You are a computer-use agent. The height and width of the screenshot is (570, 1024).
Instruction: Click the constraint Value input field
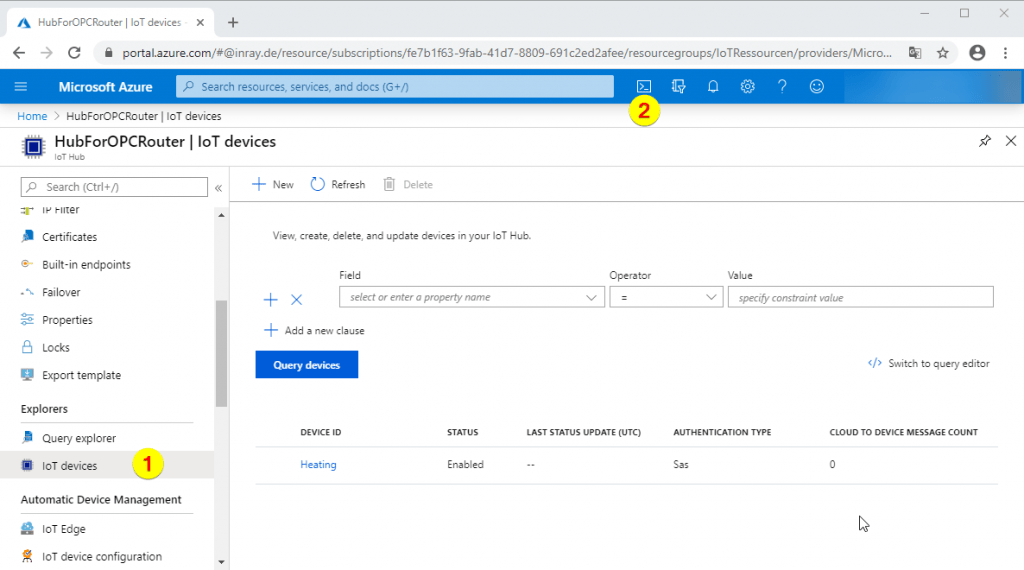point(860,297)
